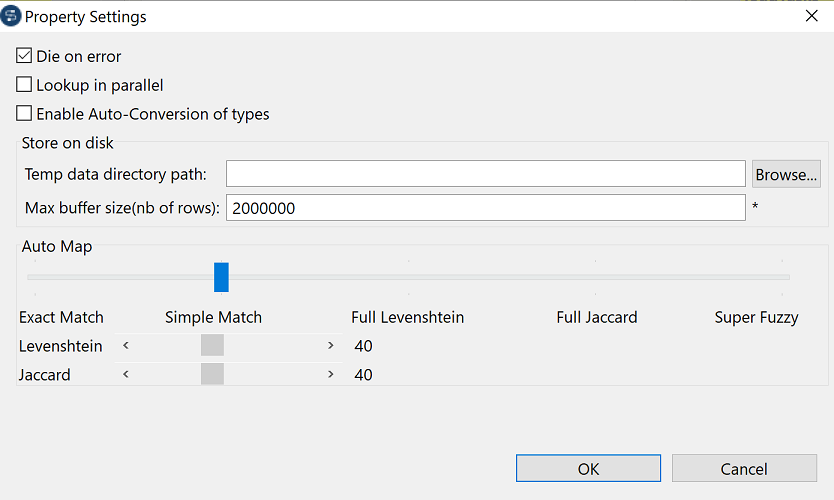Click the Max buffer size input field
Image resolution: width=834 pixels, height=500 pixels.
[x=485, y=208]
